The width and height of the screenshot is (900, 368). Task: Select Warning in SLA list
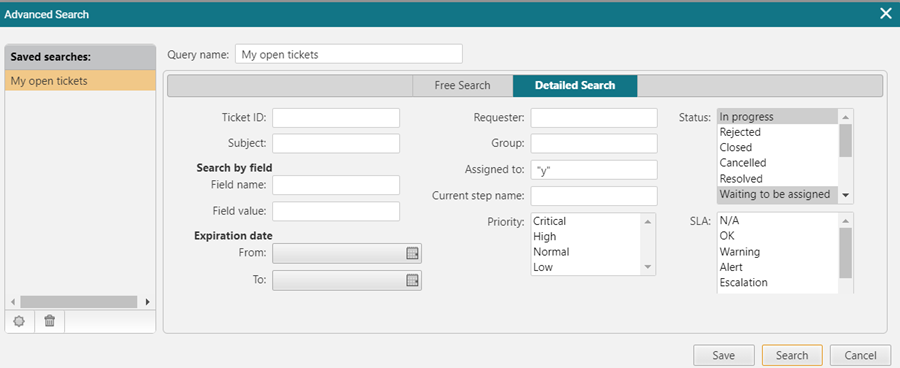[x=778, y=251]
